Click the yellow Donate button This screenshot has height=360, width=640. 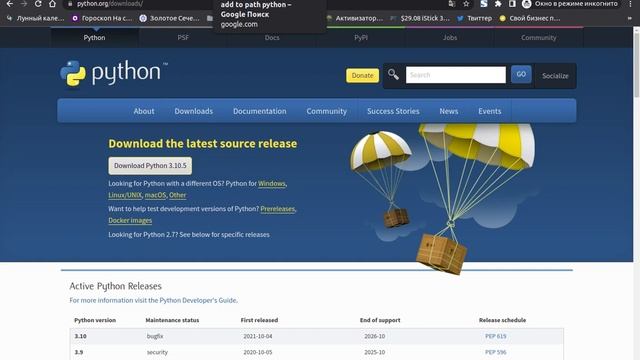click(362, 76)
